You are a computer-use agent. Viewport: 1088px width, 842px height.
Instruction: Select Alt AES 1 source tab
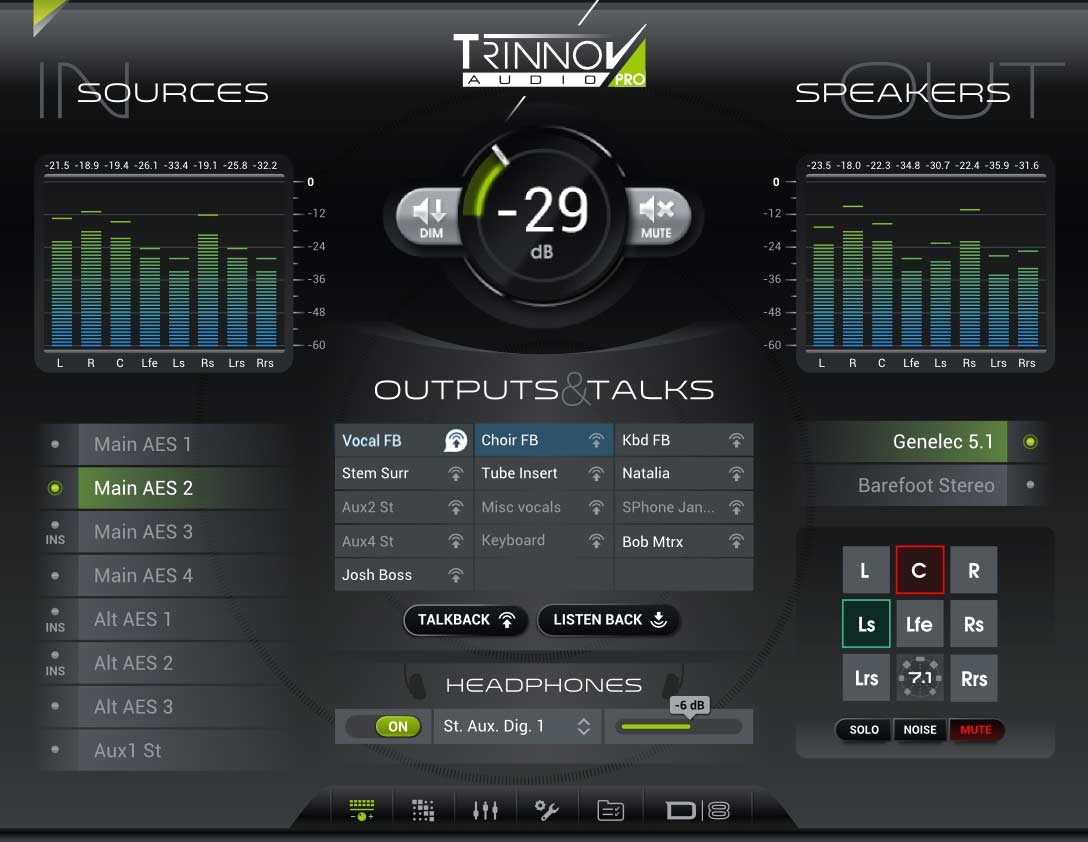(x=183, y=619)
